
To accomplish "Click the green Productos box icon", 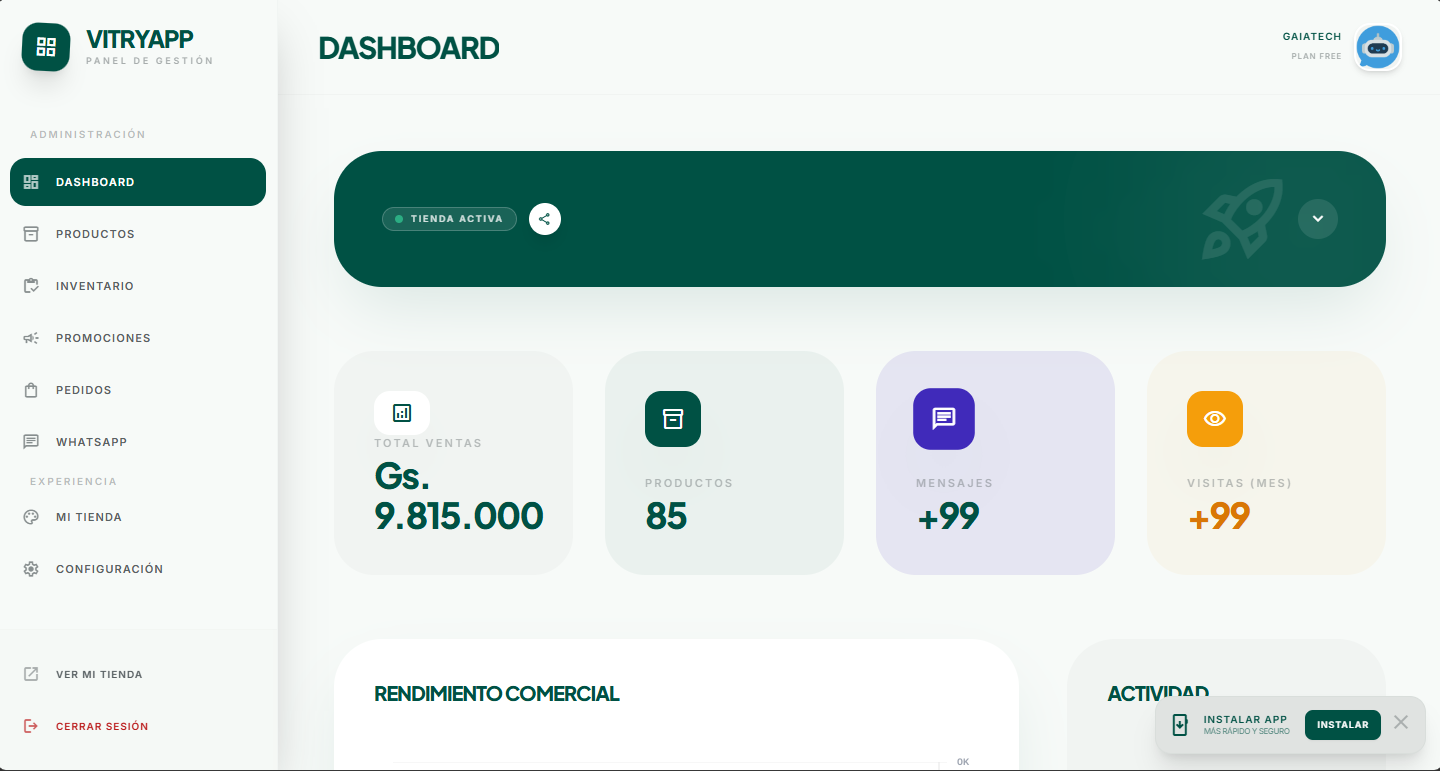I will click(x=673, y=419).
